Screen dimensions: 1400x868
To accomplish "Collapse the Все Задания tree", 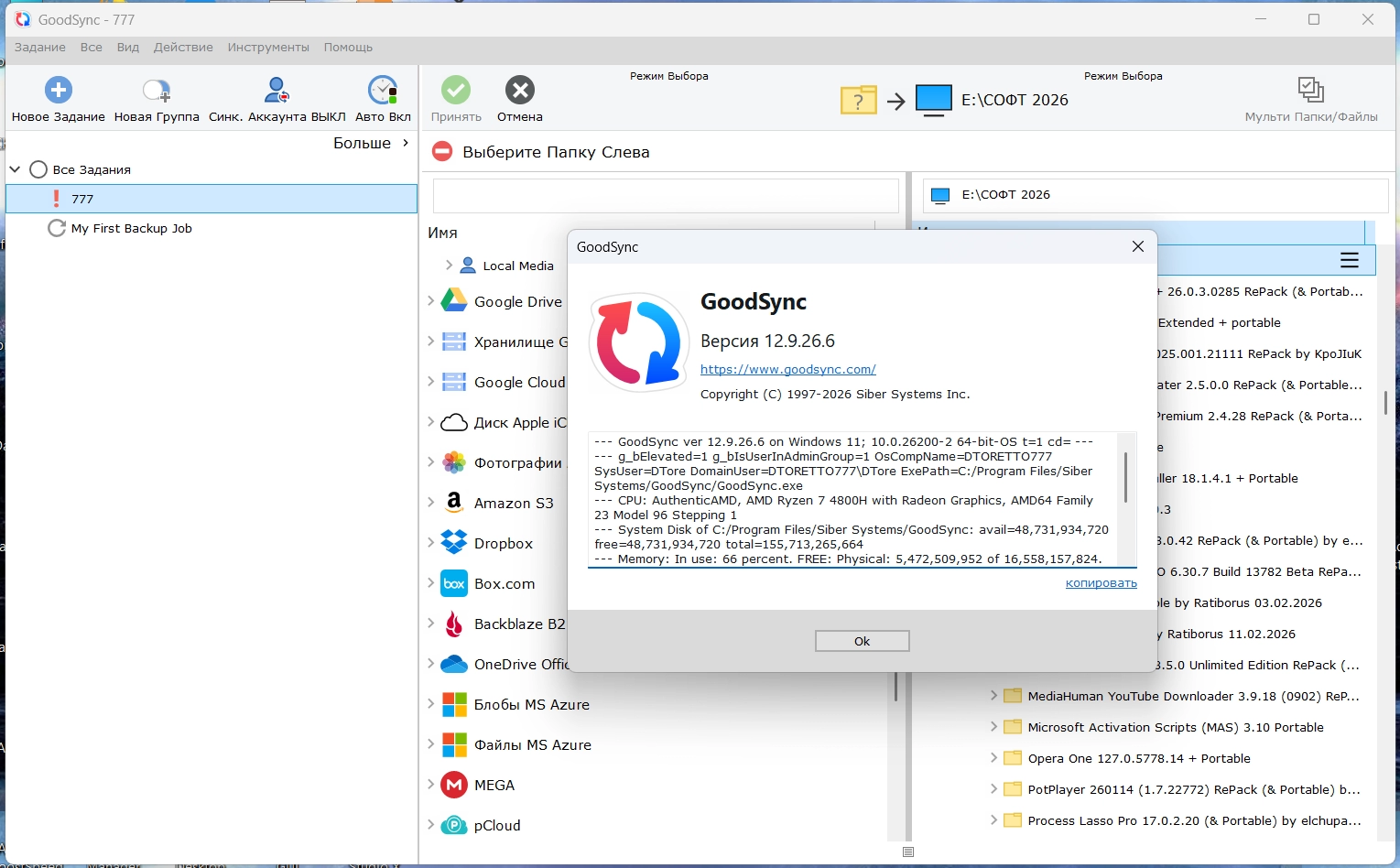I will pyautogui.click(x=15, y=169).
